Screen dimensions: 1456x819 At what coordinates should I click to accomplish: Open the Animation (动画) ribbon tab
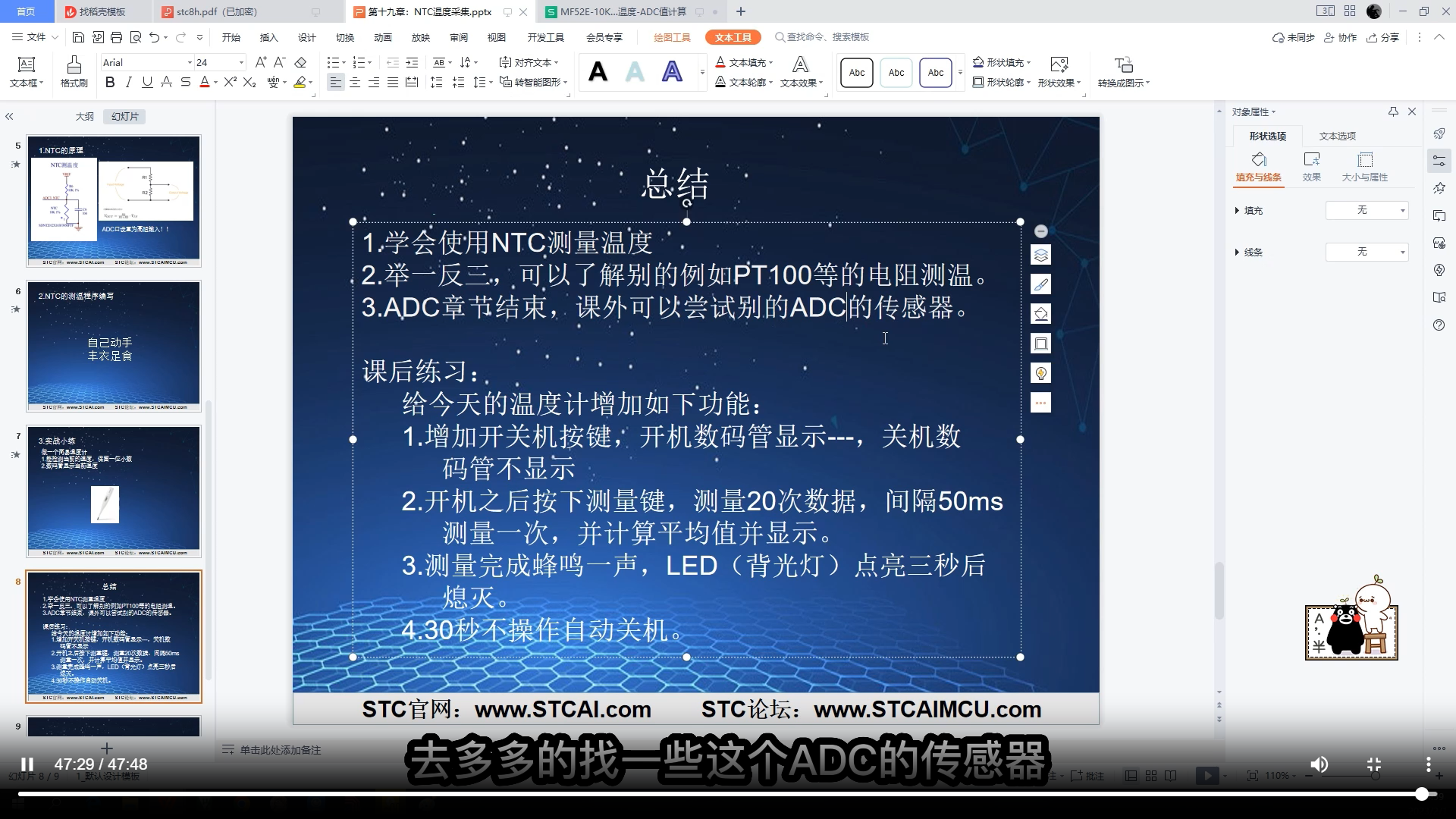coord(382,37)
